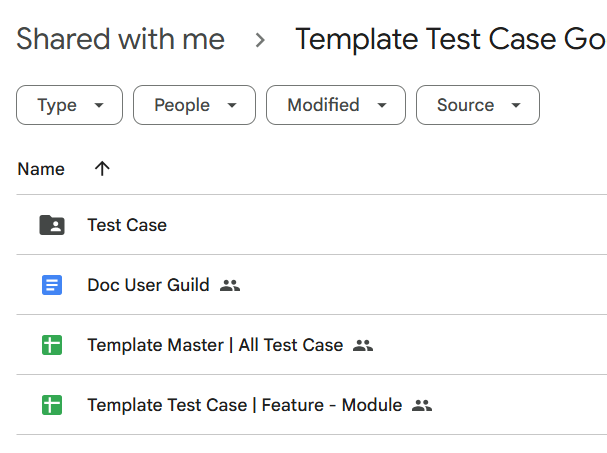Select the Doc User Guild file name
607x453 pixels.
(x=148, y=285)
